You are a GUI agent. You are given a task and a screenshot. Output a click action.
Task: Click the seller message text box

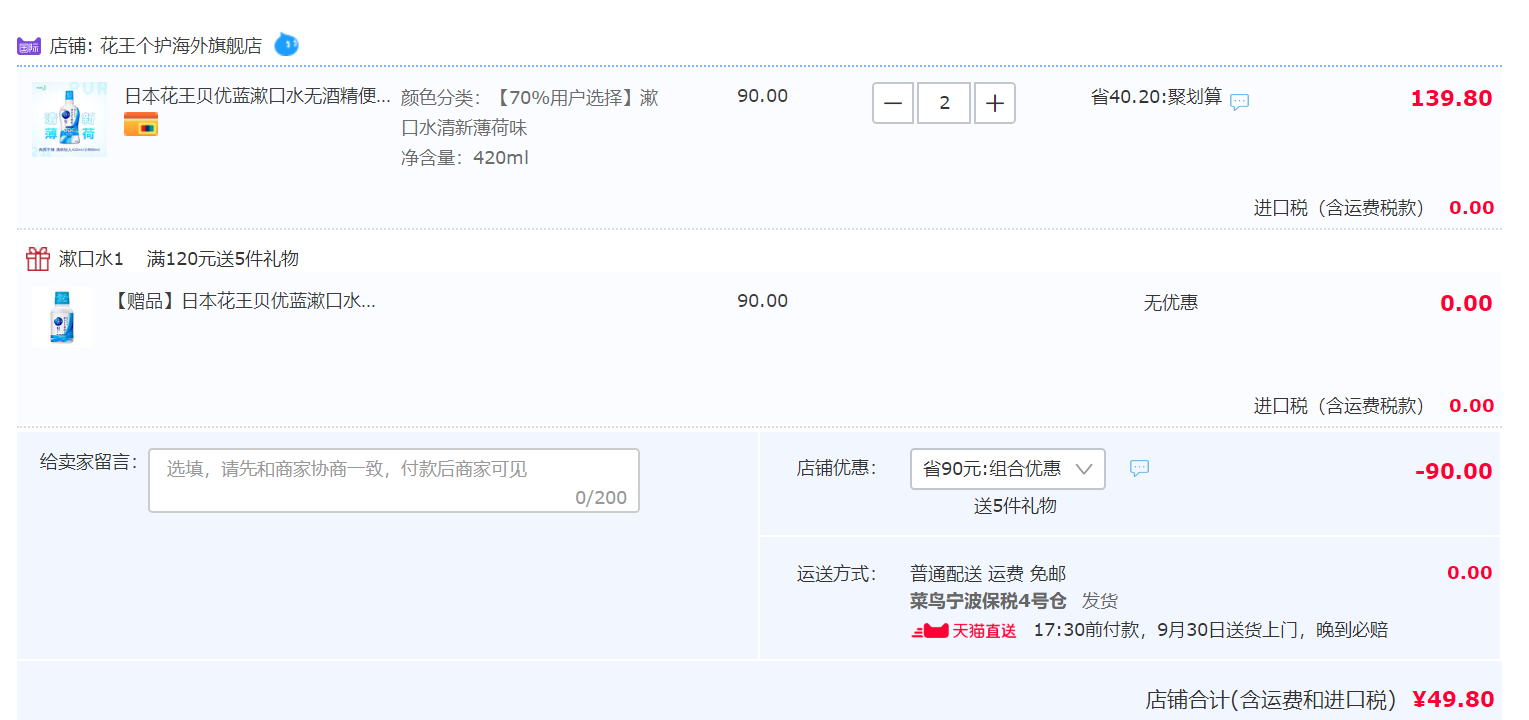394,481
